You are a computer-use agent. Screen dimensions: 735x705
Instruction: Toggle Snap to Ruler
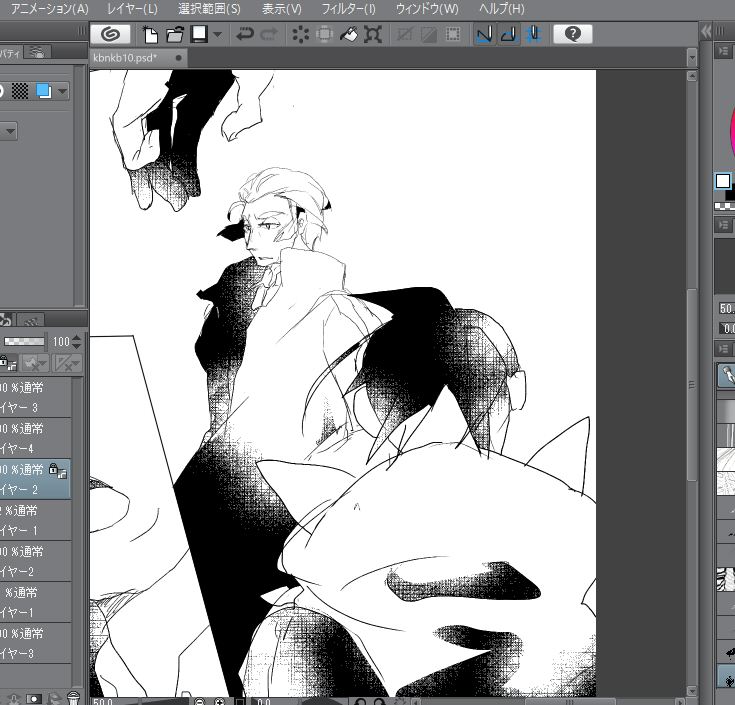click(x=484, y=34)
